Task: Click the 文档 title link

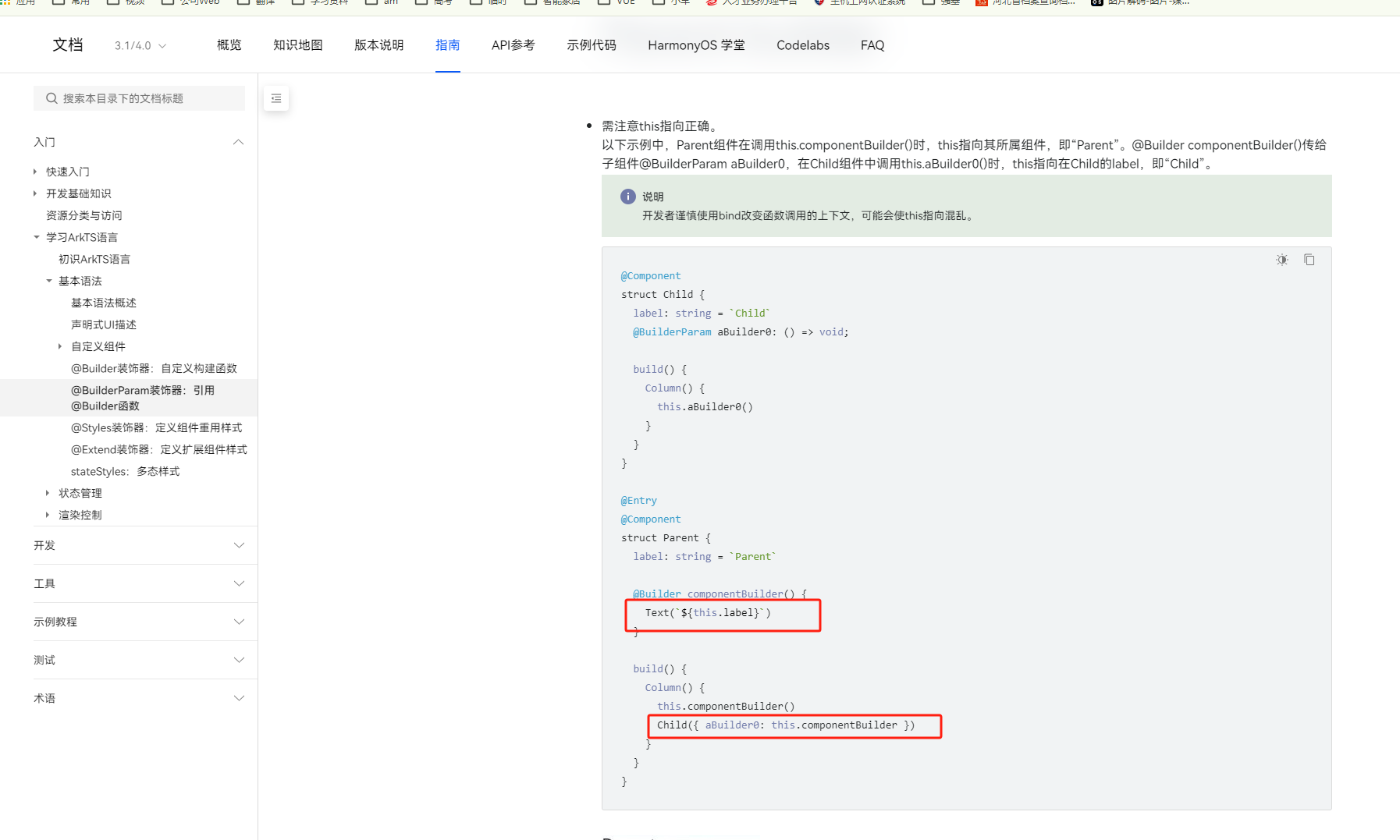Action: 68,45
